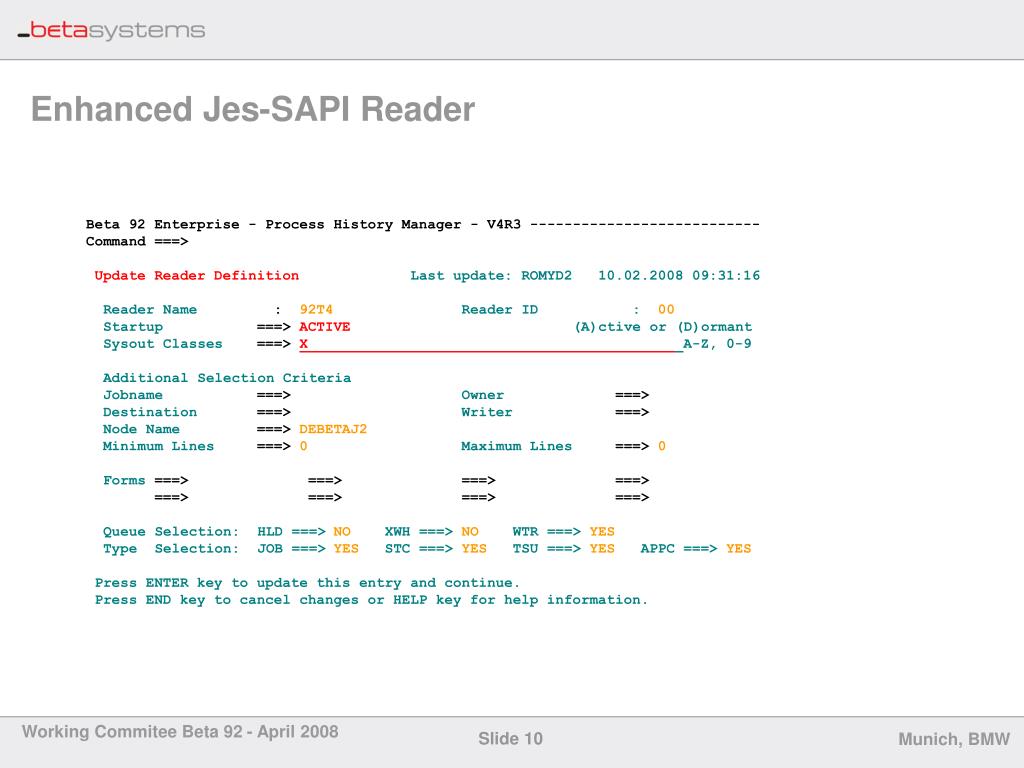Viewport: 1024px width, 768px height.
Task: Toggle the WTR queue selection value YES
Action: pyautogui.click(x=601, y=532)
